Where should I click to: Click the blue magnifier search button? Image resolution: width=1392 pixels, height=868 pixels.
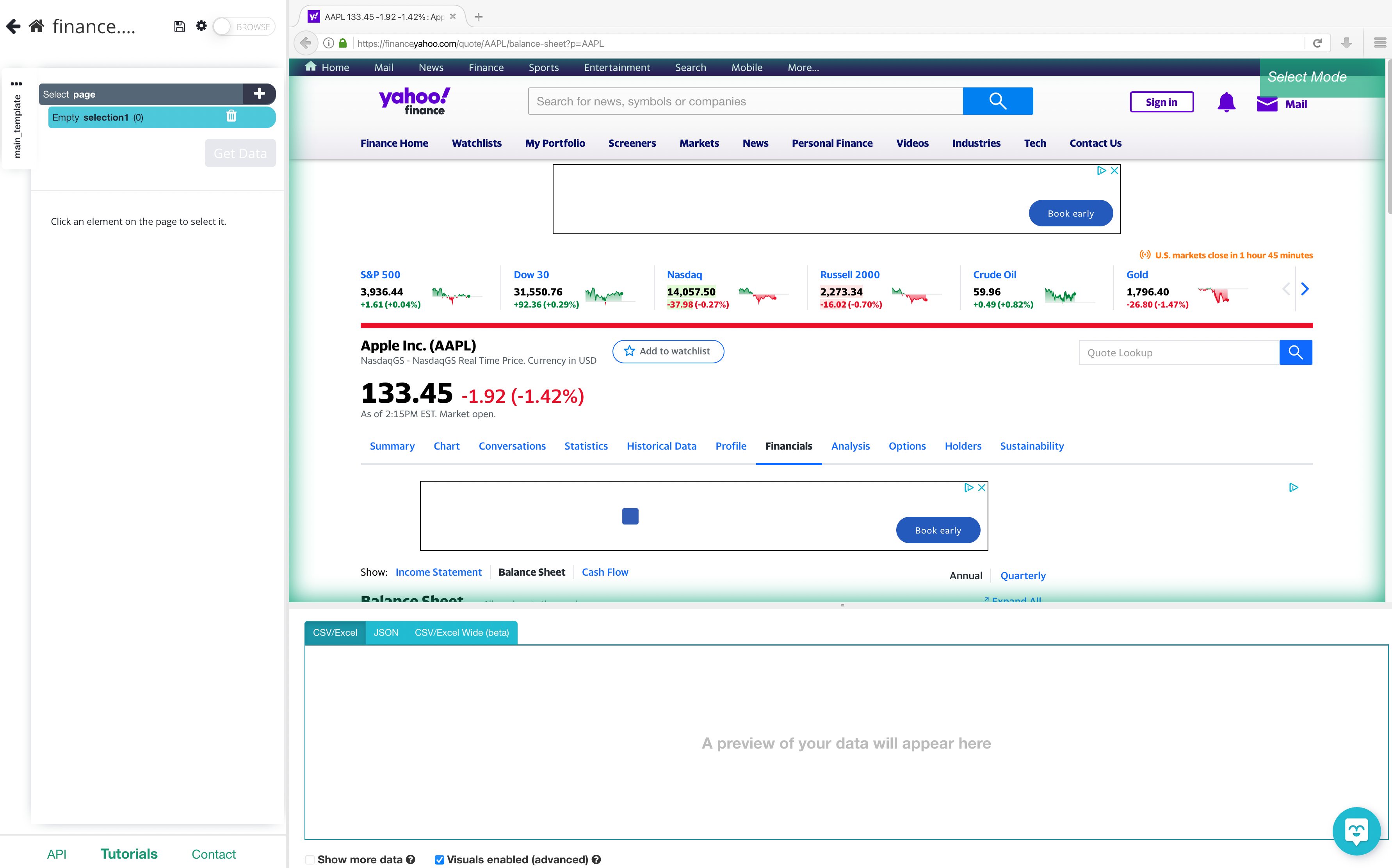[998, 101]
